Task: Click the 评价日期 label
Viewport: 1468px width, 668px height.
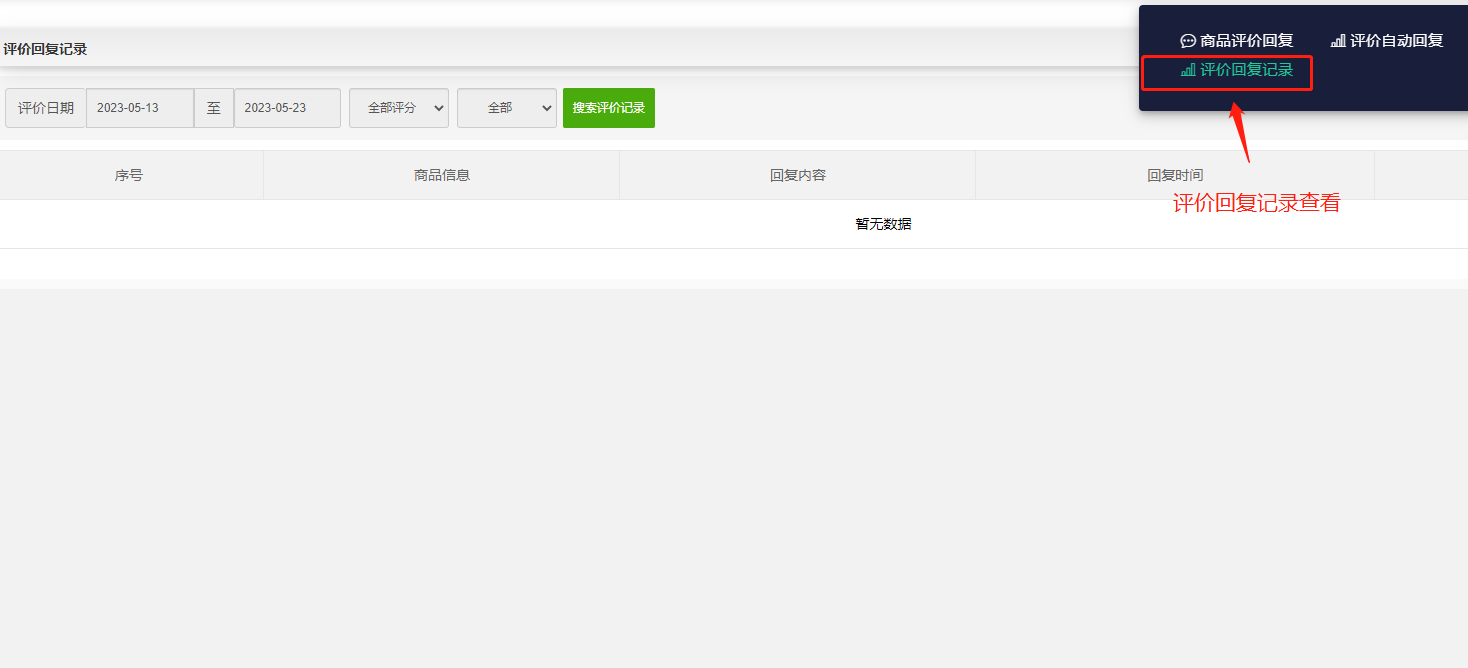Action: click(46, 108)
